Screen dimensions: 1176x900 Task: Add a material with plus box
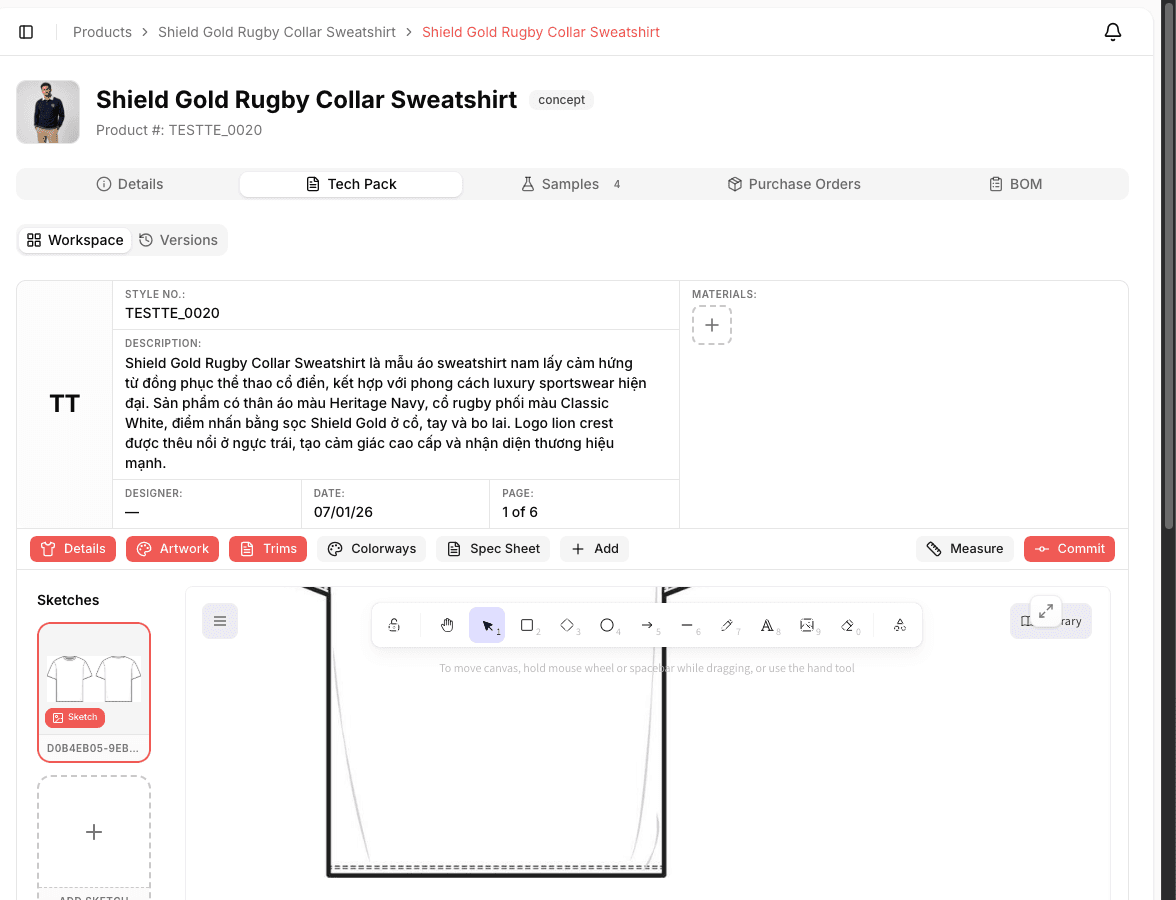[x=712, y=325]
